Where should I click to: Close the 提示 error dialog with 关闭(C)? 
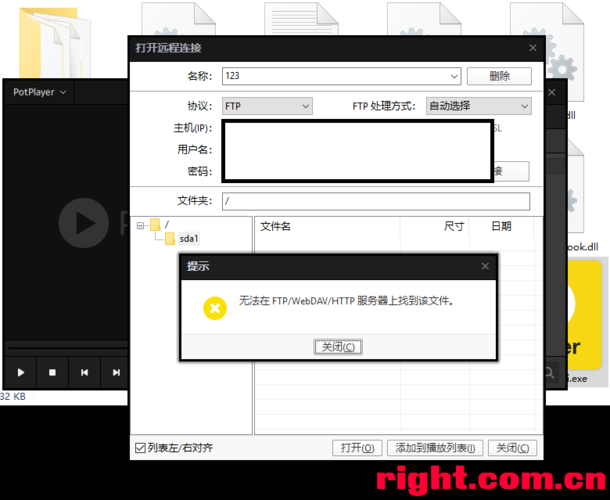tap(338, 347)
